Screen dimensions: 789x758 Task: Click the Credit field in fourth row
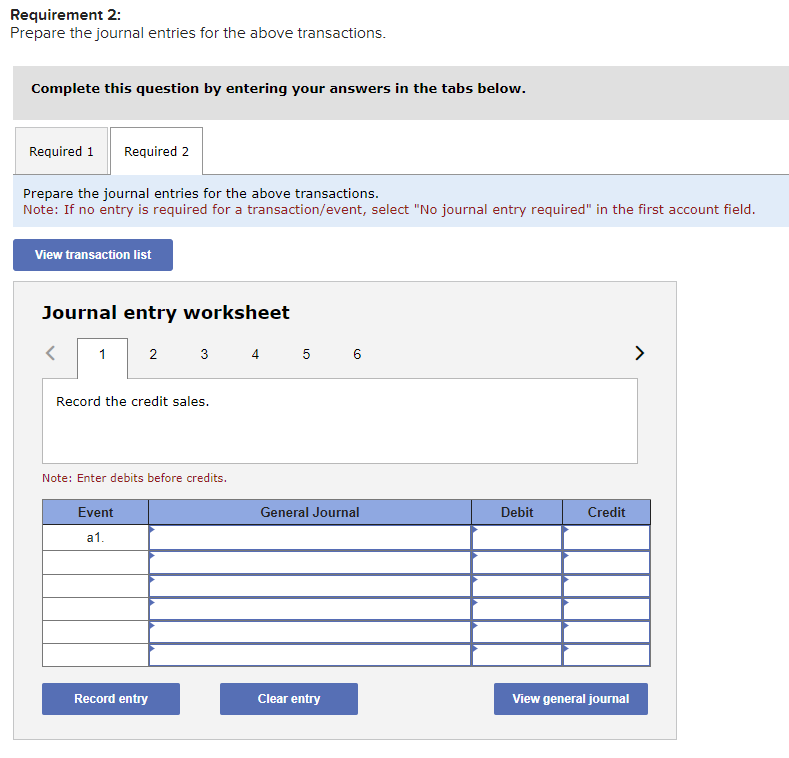click(606, 609)
